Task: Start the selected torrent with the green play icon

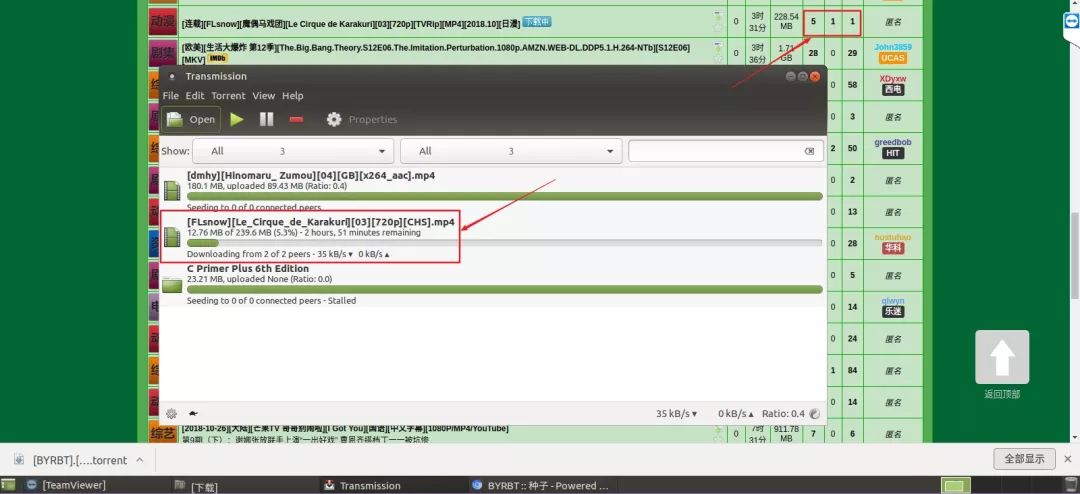Action: click(237, 119)
